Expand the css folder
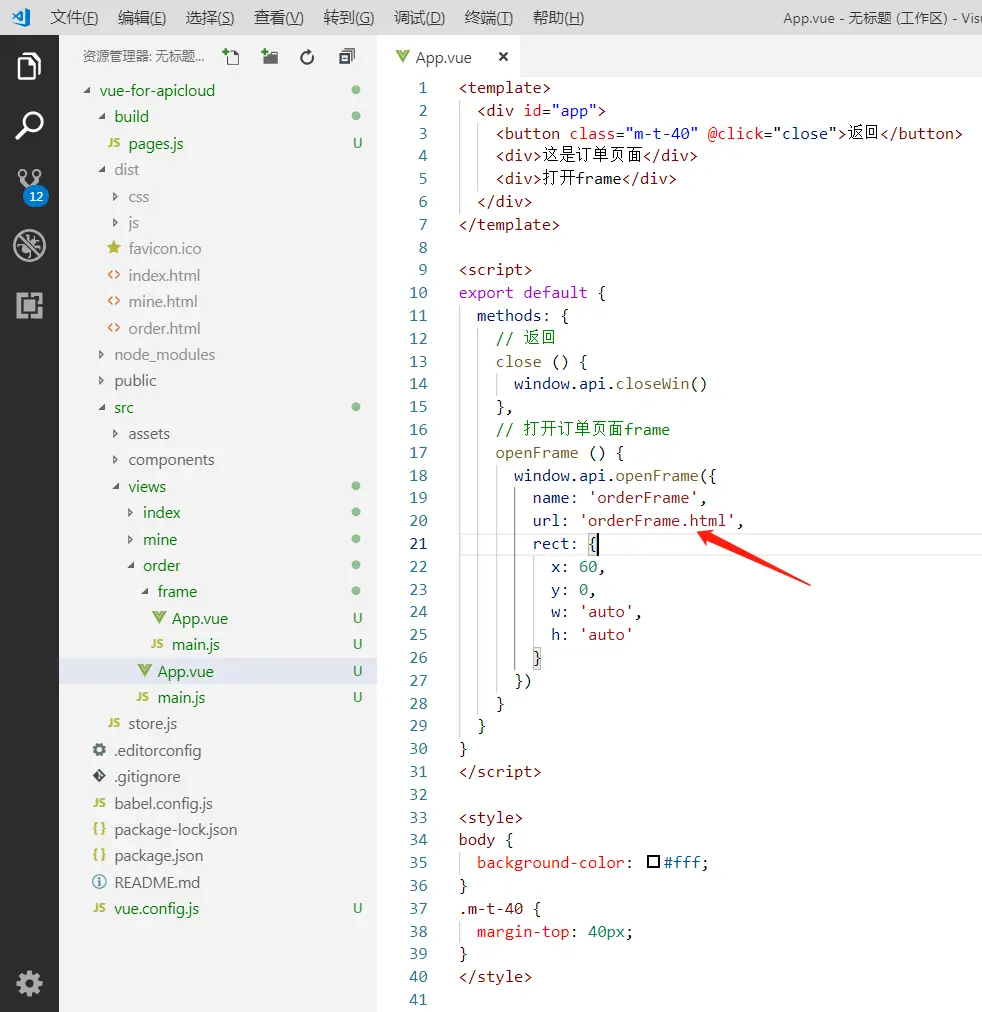The image size is (982, 1012). [x=115, y=196]
